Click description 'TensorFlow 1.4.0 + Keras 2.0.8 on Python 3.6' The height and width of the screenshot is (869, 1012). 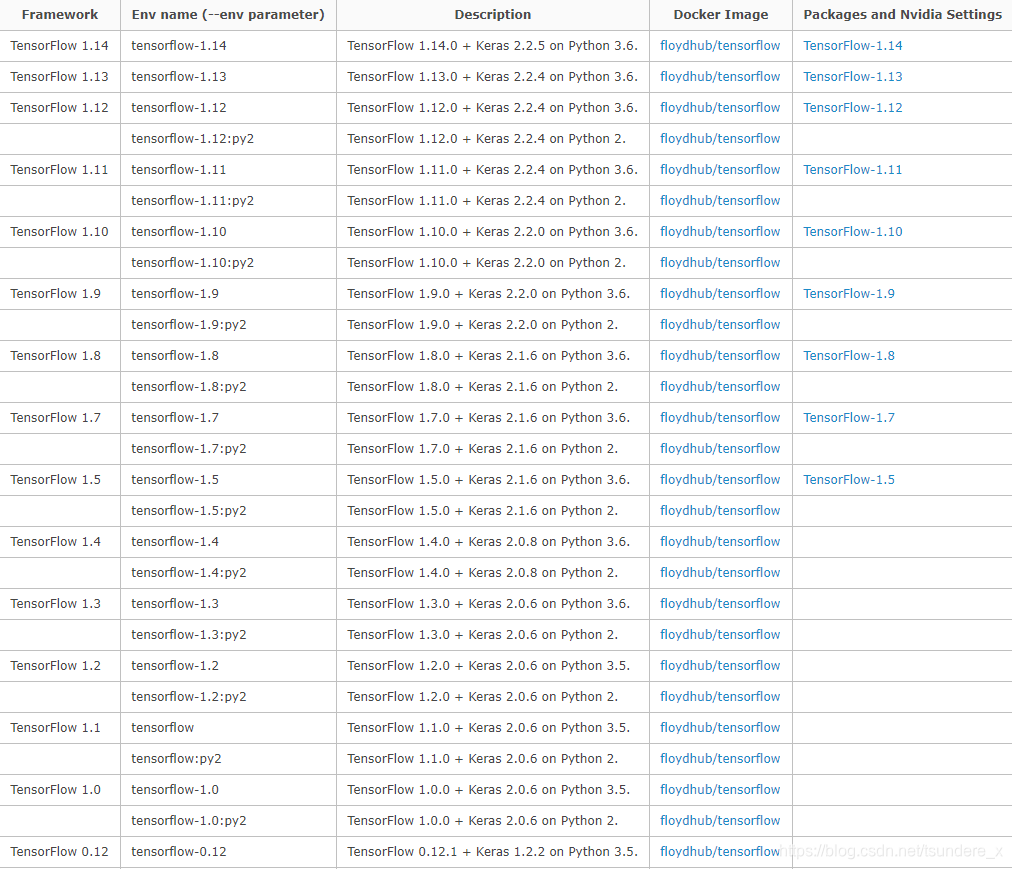coord(488,542)
